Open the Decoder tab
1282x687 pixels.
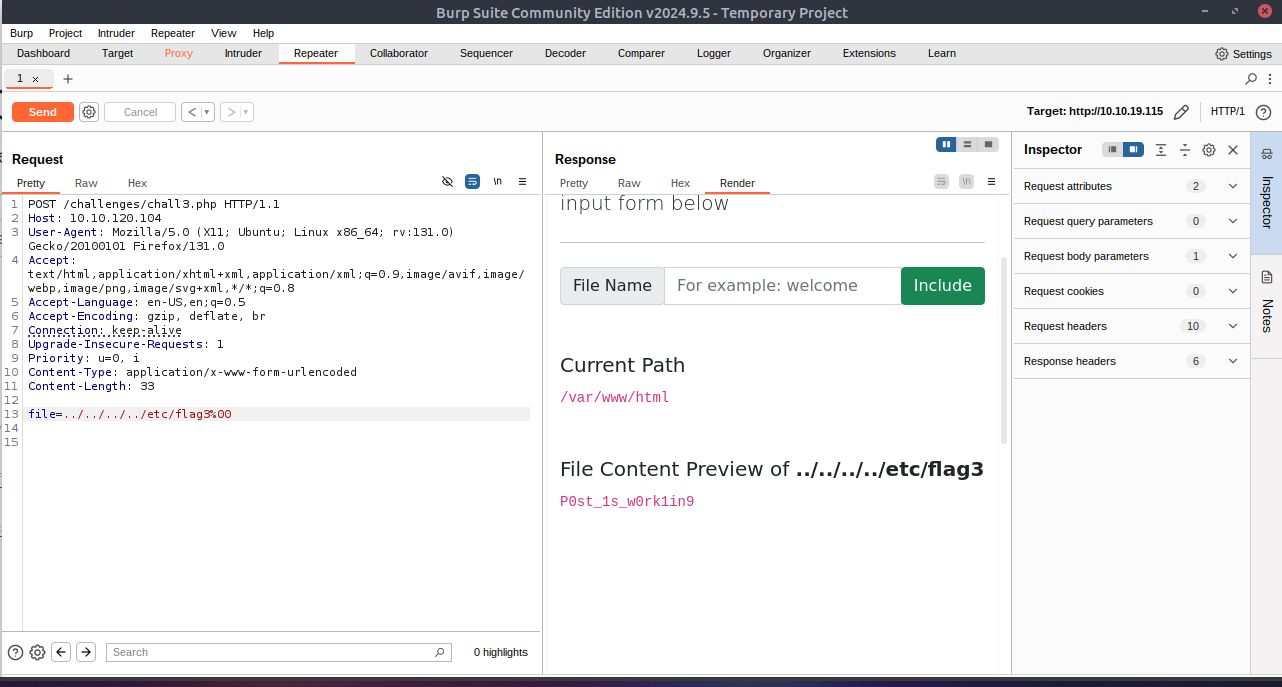click(x=565, y=54)
